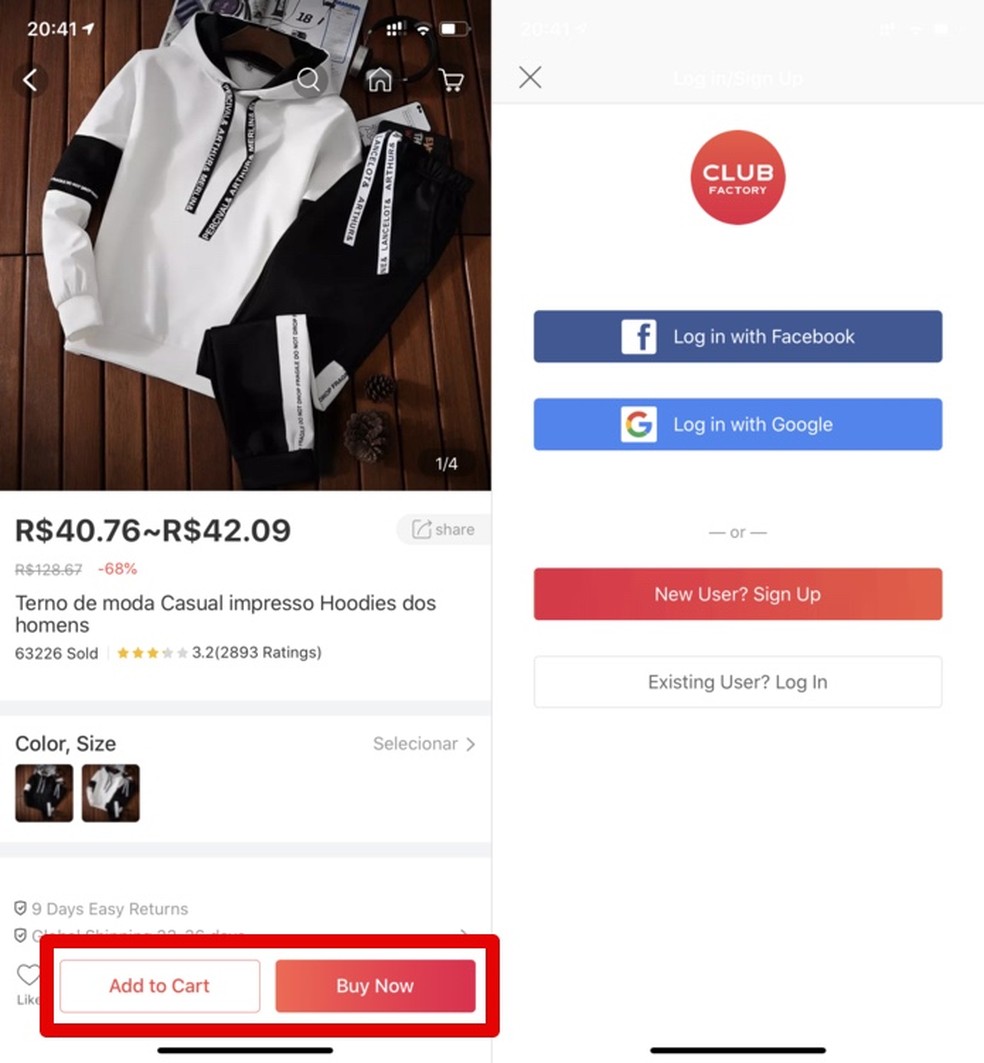Dismiss login screen with the X
The width and height of the screenshot is (984, 1063).
point(530,77)
